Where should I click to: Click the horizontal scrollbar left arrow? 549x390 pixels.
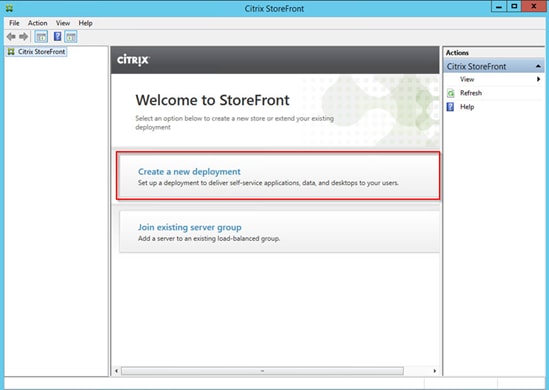[x=117, y=371]
